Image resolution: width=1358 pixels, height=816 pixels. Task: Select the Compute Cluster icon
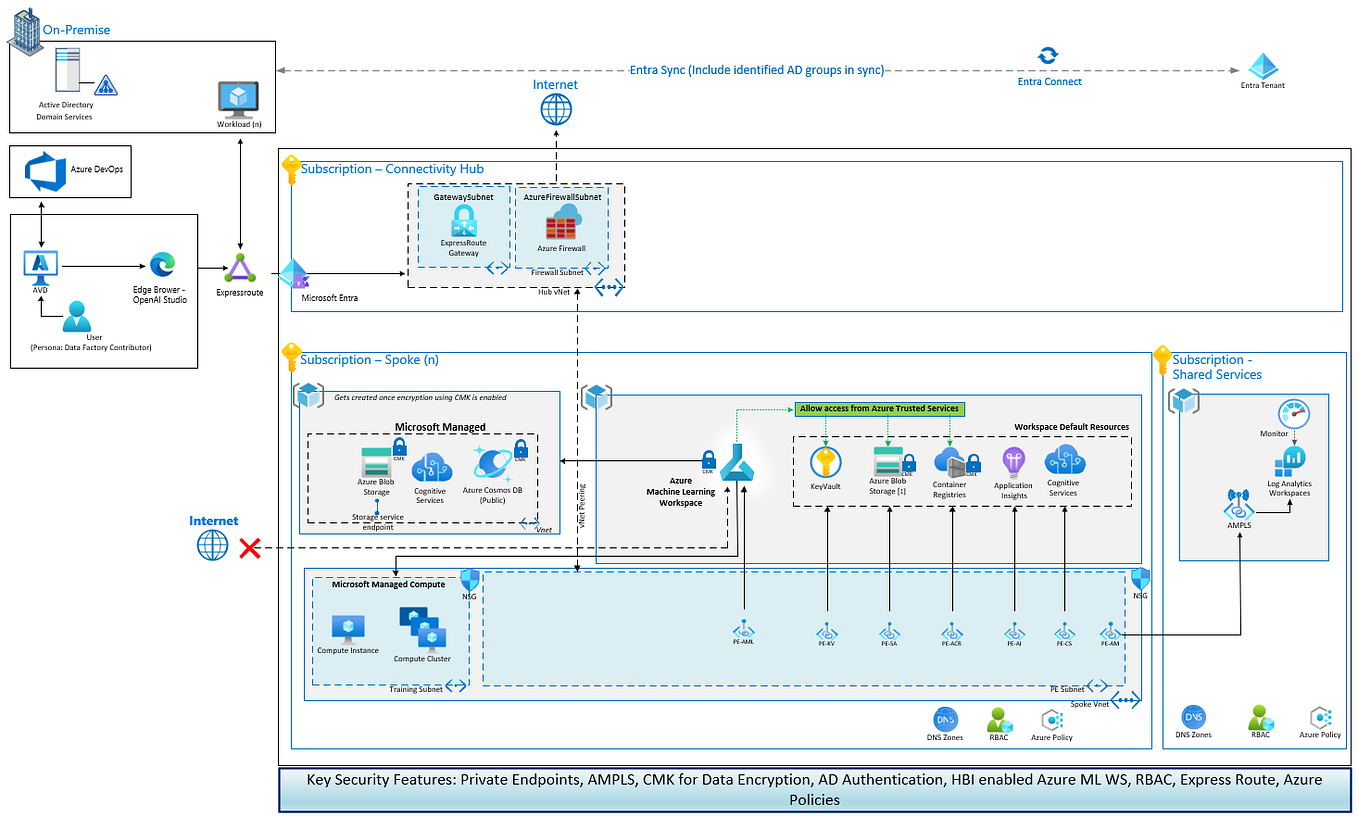coord(421,630)
